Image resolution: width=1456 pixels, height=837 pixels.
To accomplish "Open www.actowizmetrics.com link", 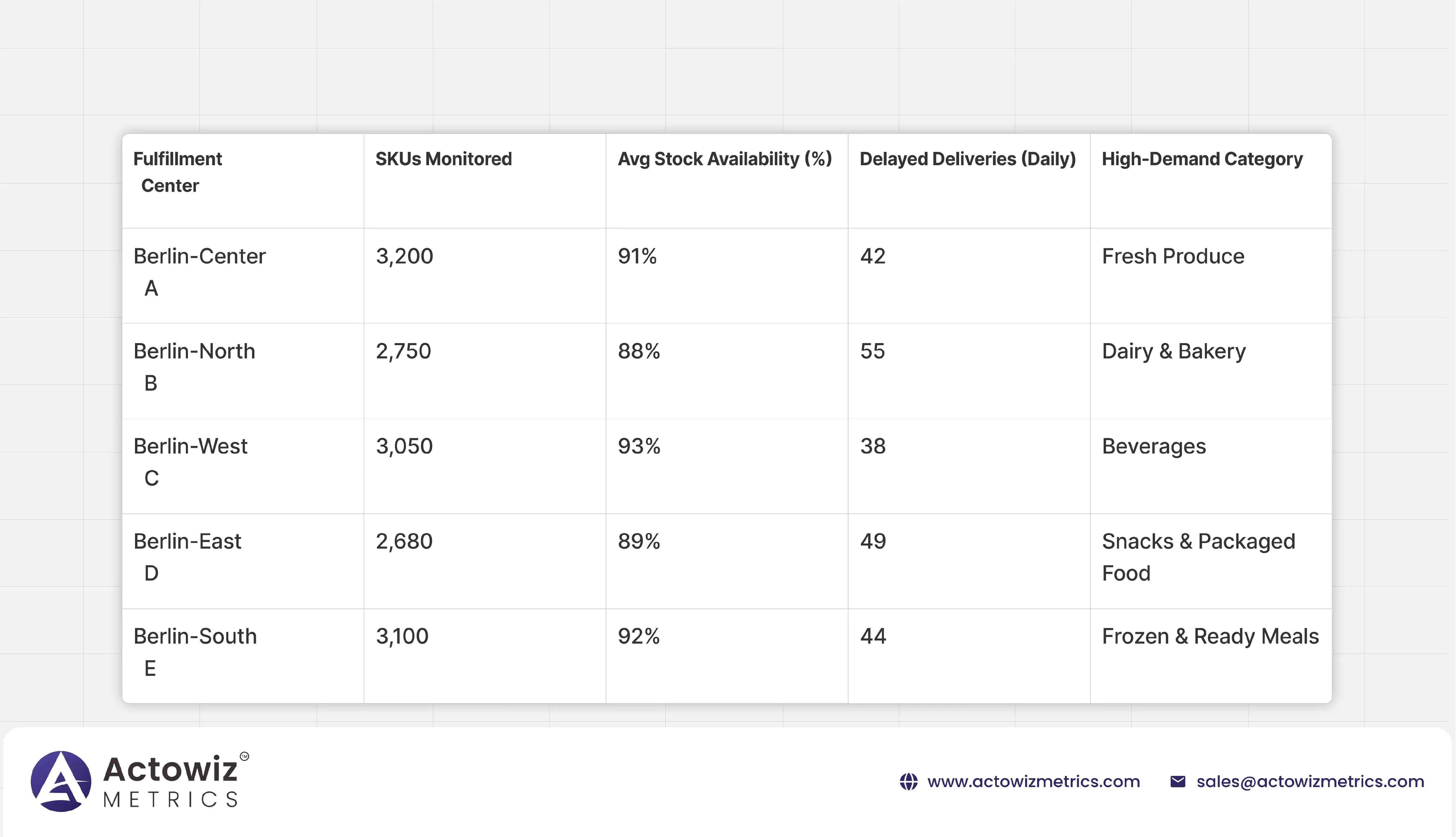I will [1033, 782].
